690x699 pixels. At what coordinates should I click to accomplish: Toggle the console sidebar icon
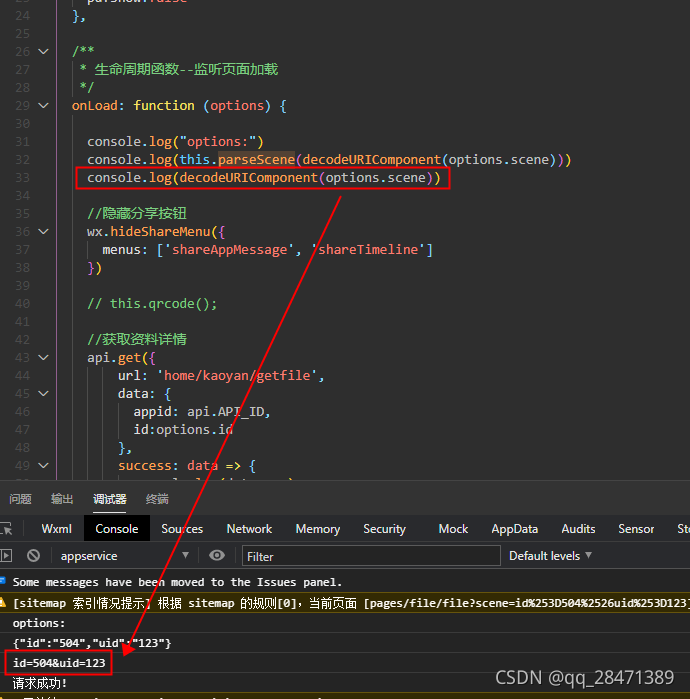(6, 555)
